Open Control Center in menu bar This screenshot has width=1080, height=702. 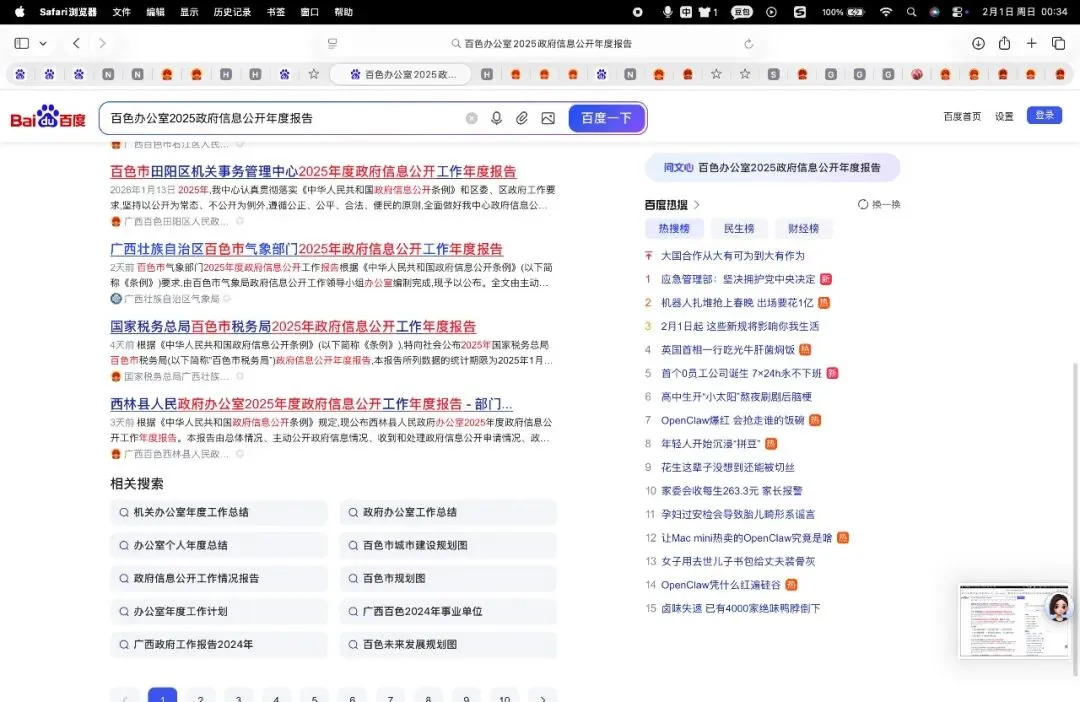[x=958, y=12]
